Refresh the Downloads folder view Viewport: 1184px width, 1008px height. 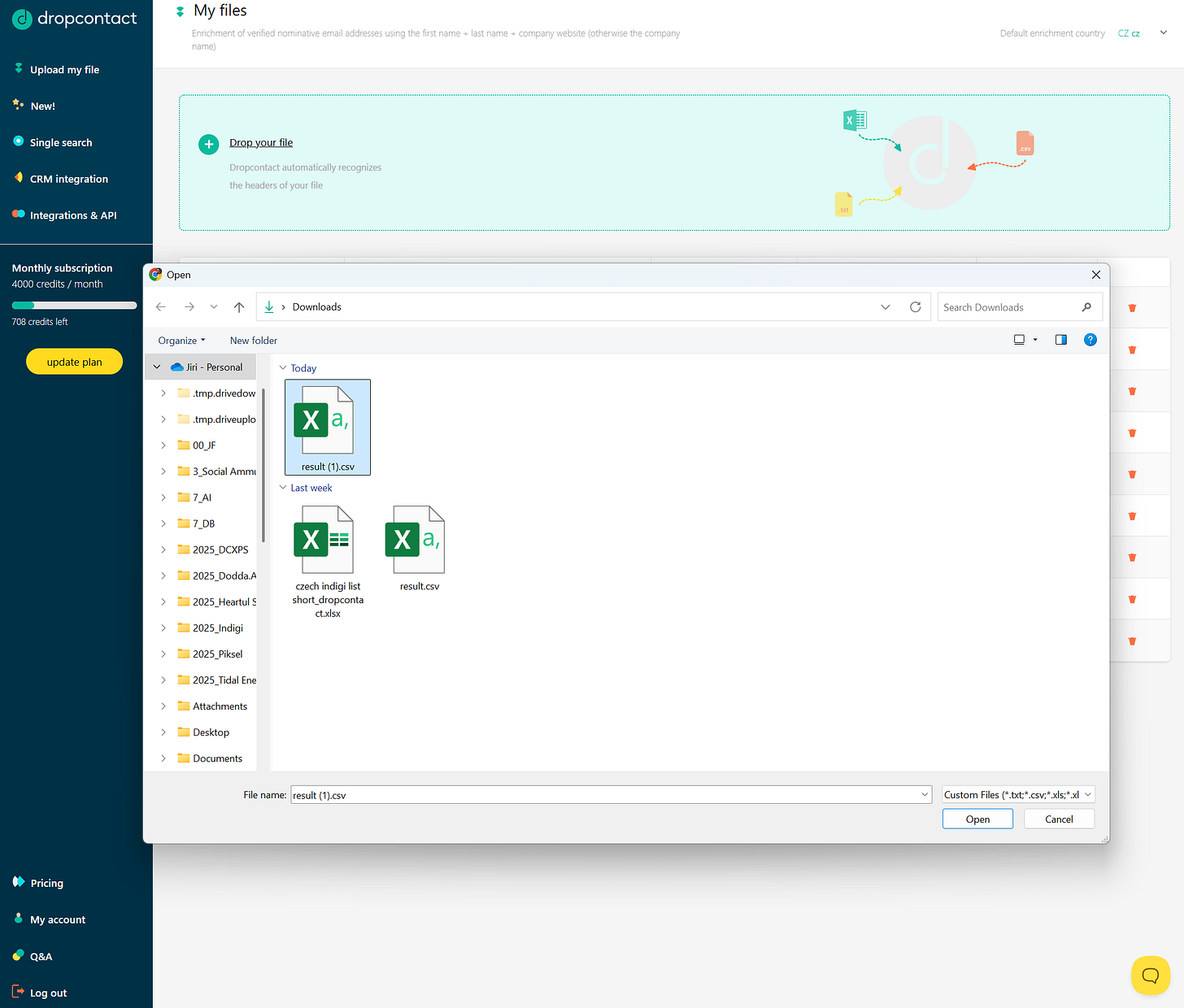916,306
